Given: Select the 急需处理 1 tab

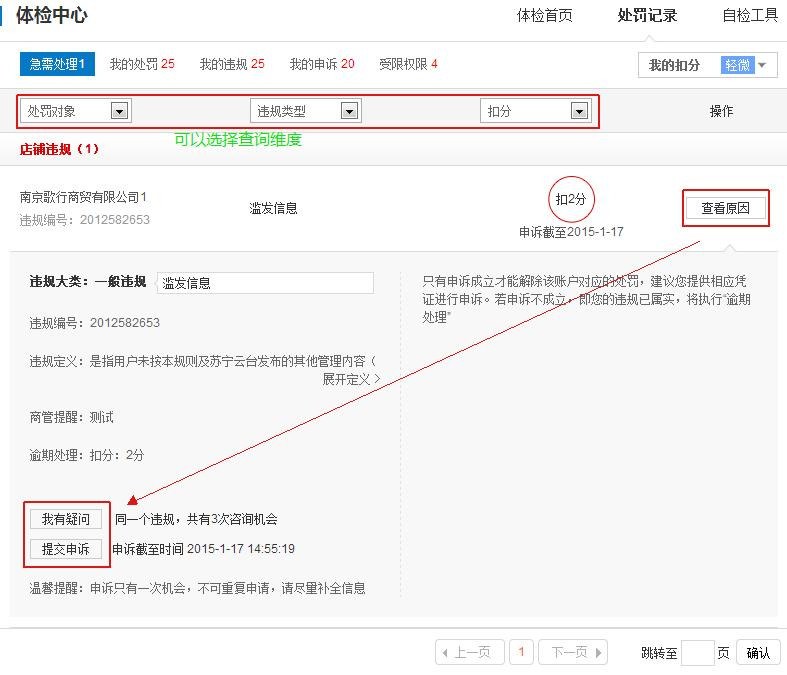Looking at the screenshot, I should [56, 64].
